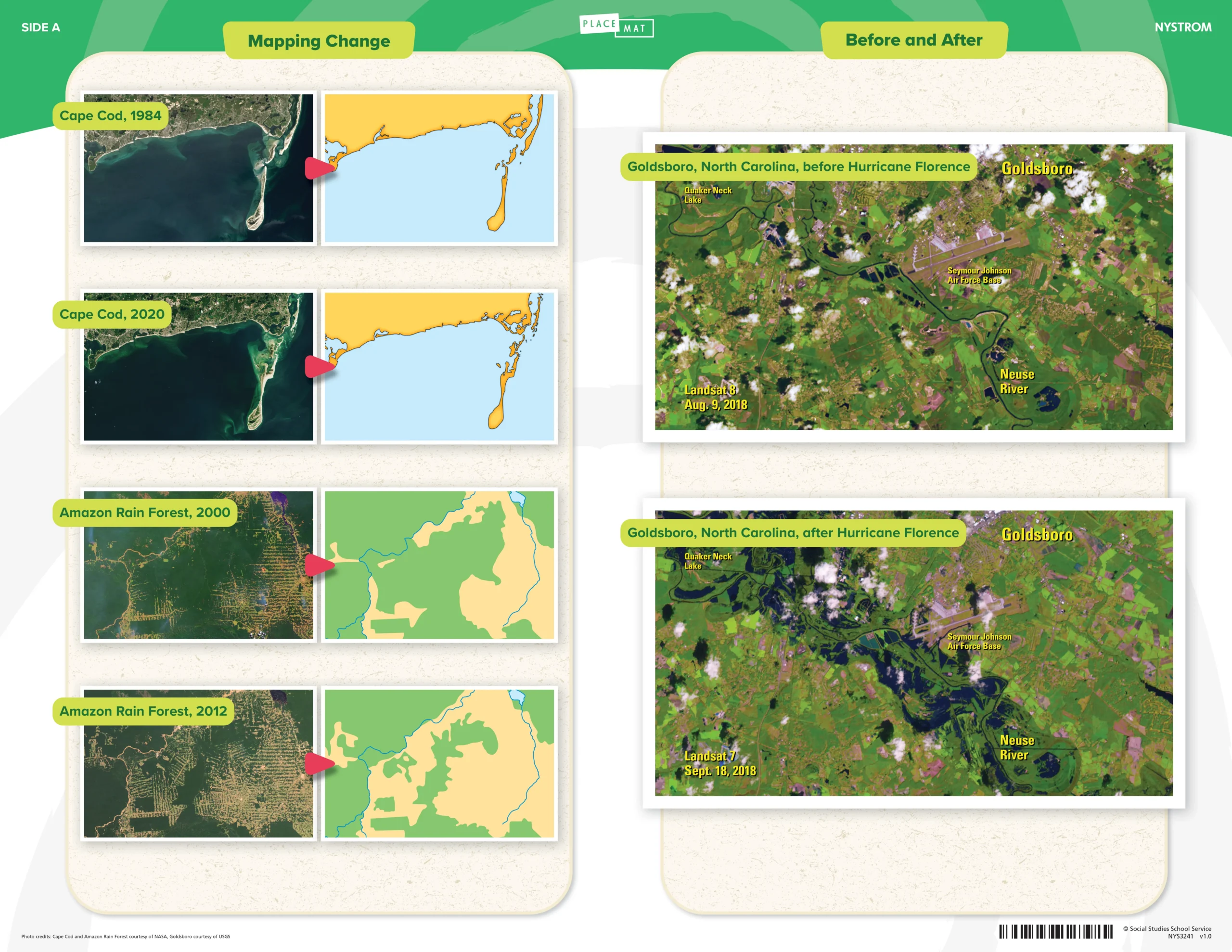Click "Quaker Neck Lake" in the after image
The width and height of the screenshot is (1232, 952).
708,561
